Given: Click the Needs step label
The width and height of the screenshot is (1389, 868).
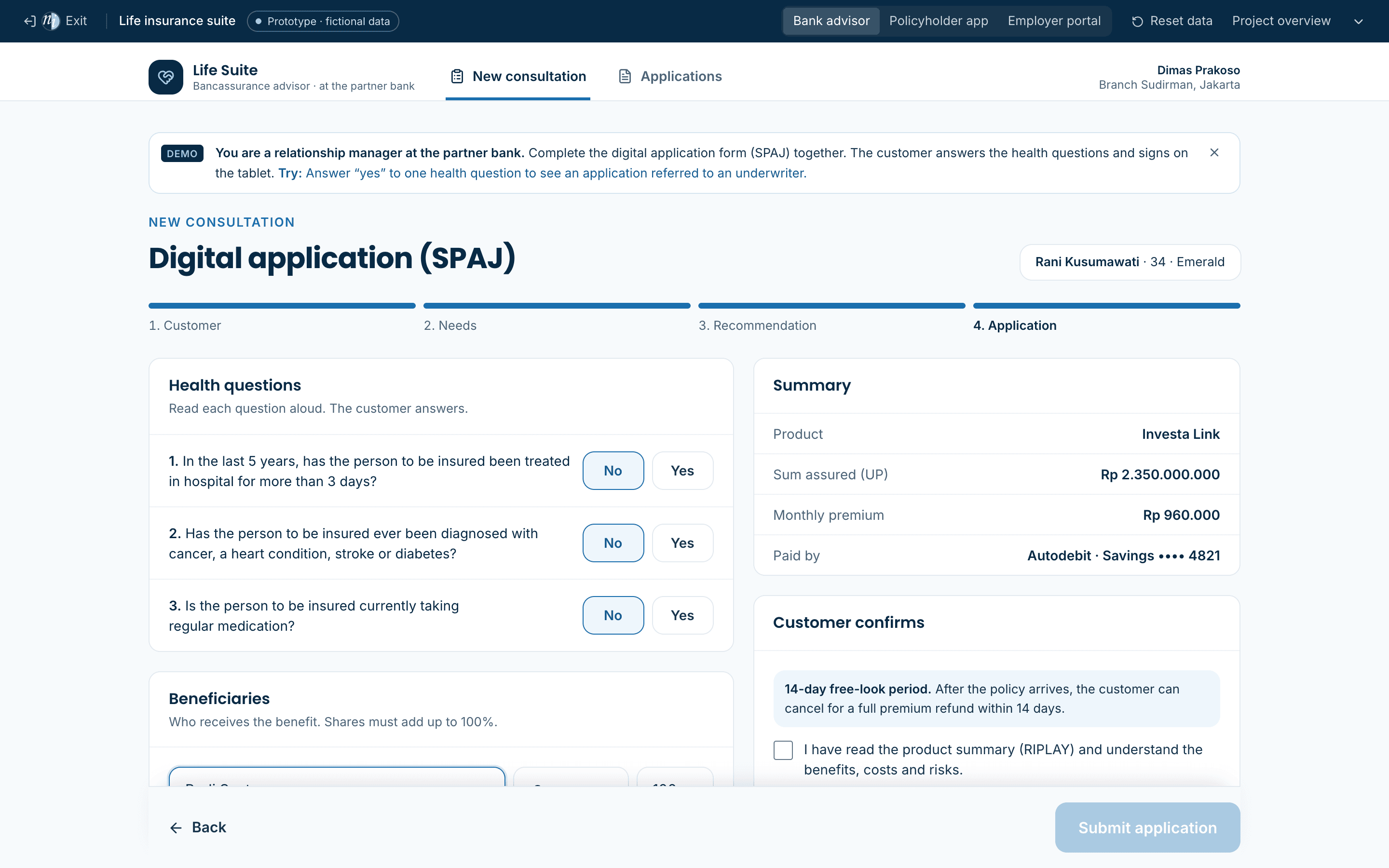Looking at the screenshot, I should point(450,325).
